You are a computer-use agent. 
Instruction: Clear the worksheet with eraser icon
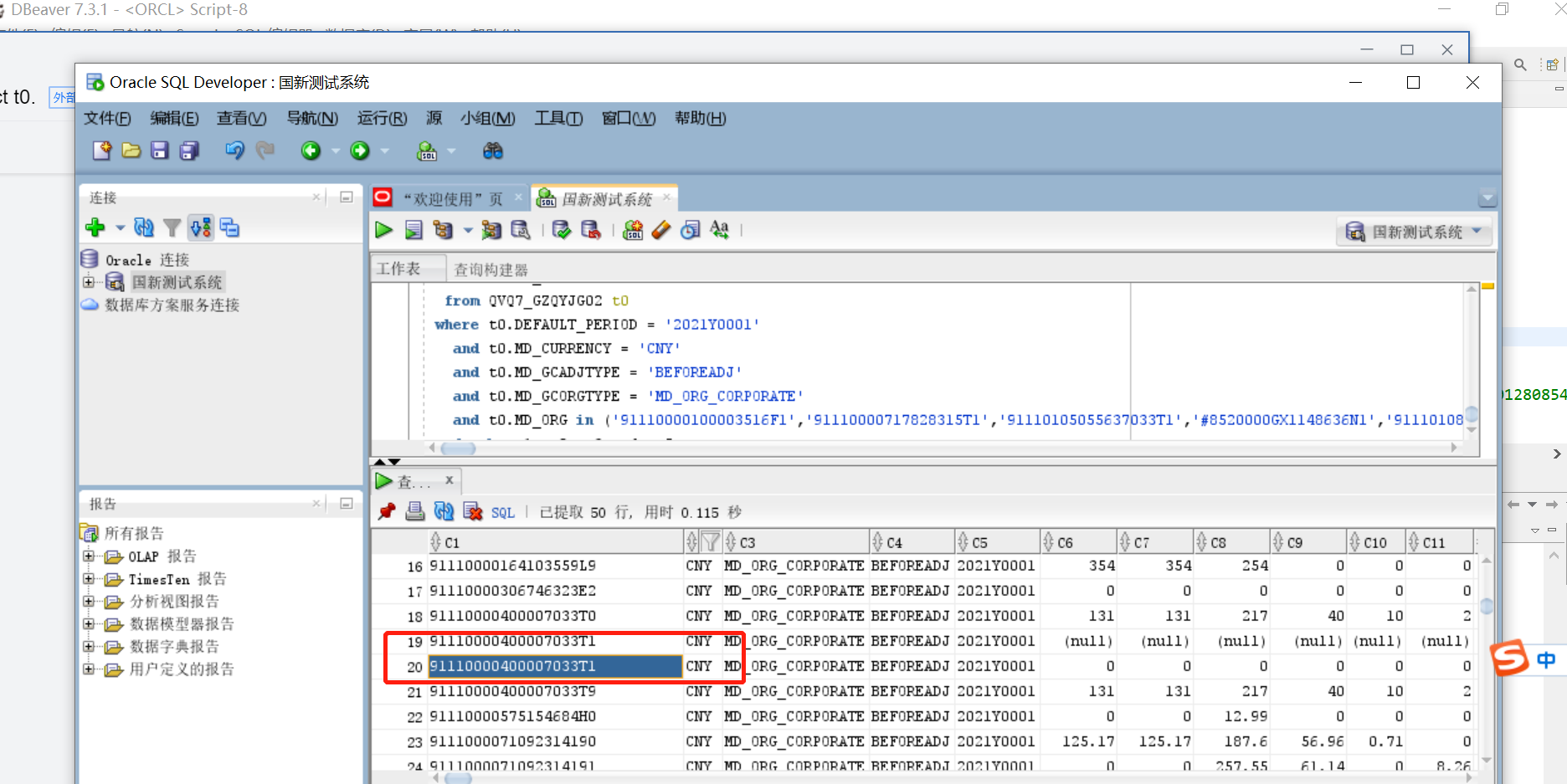661,229
